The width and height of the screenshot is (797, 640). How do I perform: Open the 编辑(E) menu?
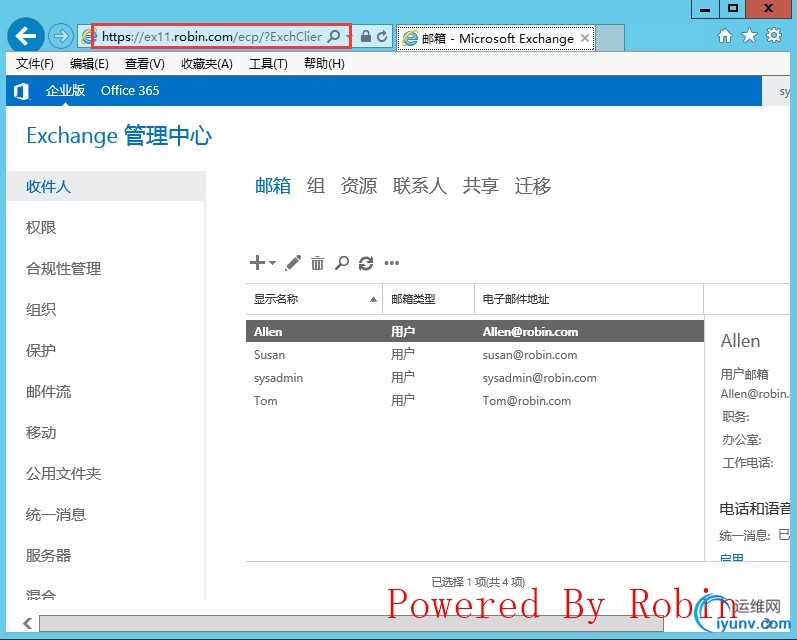(x=89, y=64)
